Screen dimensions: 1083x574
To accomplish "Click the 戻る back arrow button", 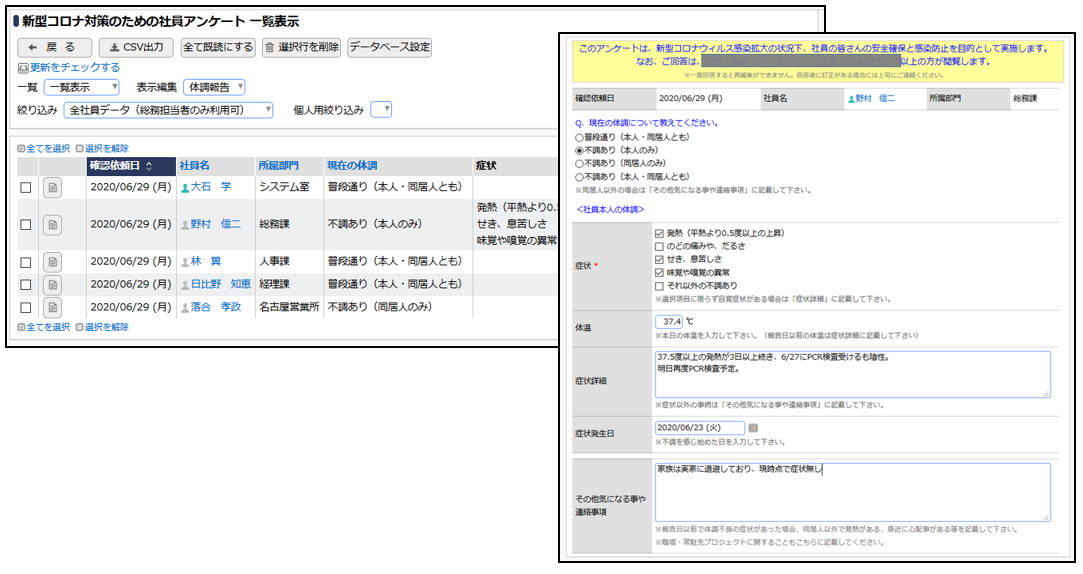I will click(54, 47).
